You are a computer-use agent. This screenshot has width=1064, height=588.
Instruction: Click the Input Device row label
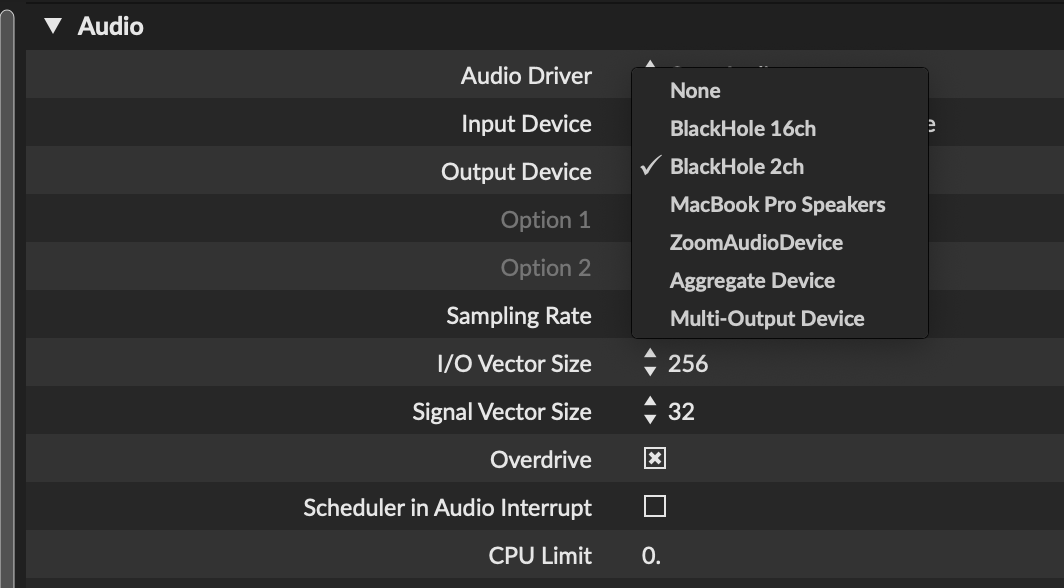pyautogui.click(x=526, y=124)
